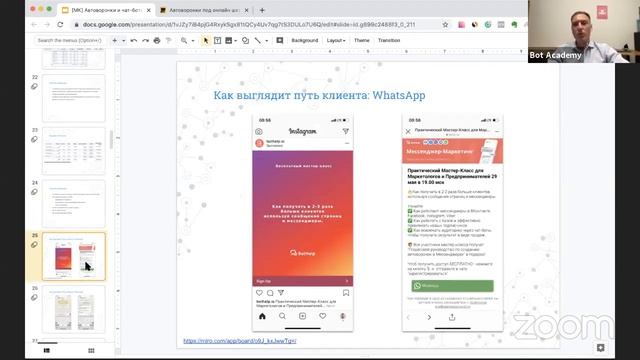Click the search the menus field
Viewport: 640px width, 360px height.
pyautogui.click(x=69, y=40)
